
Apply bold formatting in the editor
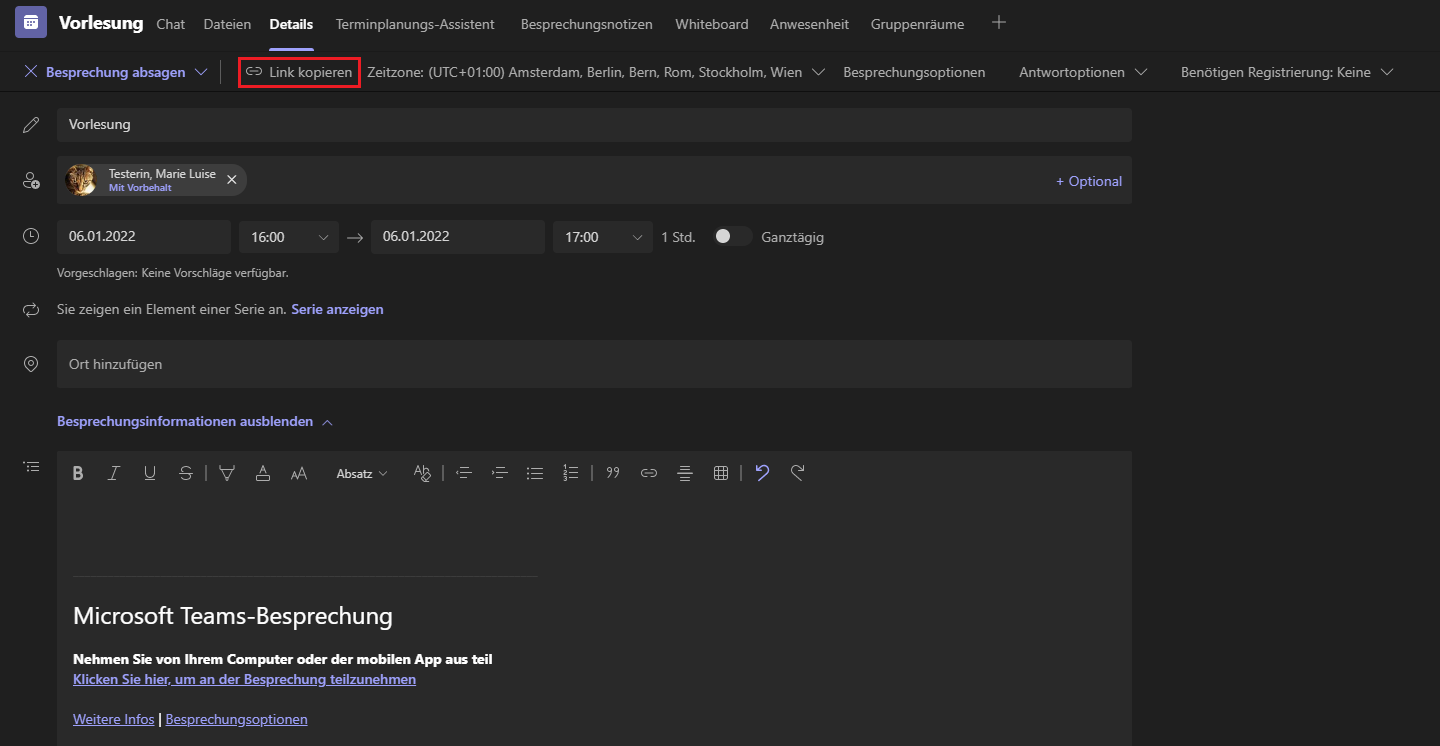coord(78,473)
